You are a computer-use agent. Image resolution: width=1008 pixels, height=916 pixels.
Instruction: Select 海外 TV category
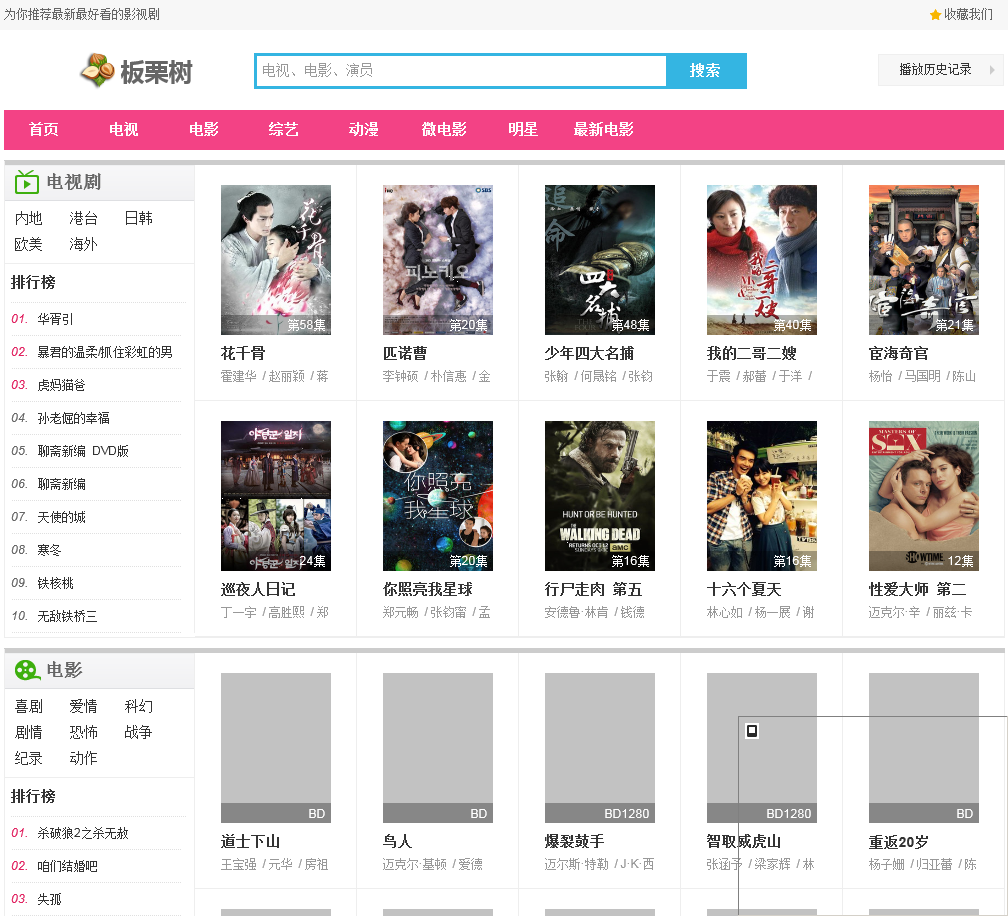84,244
